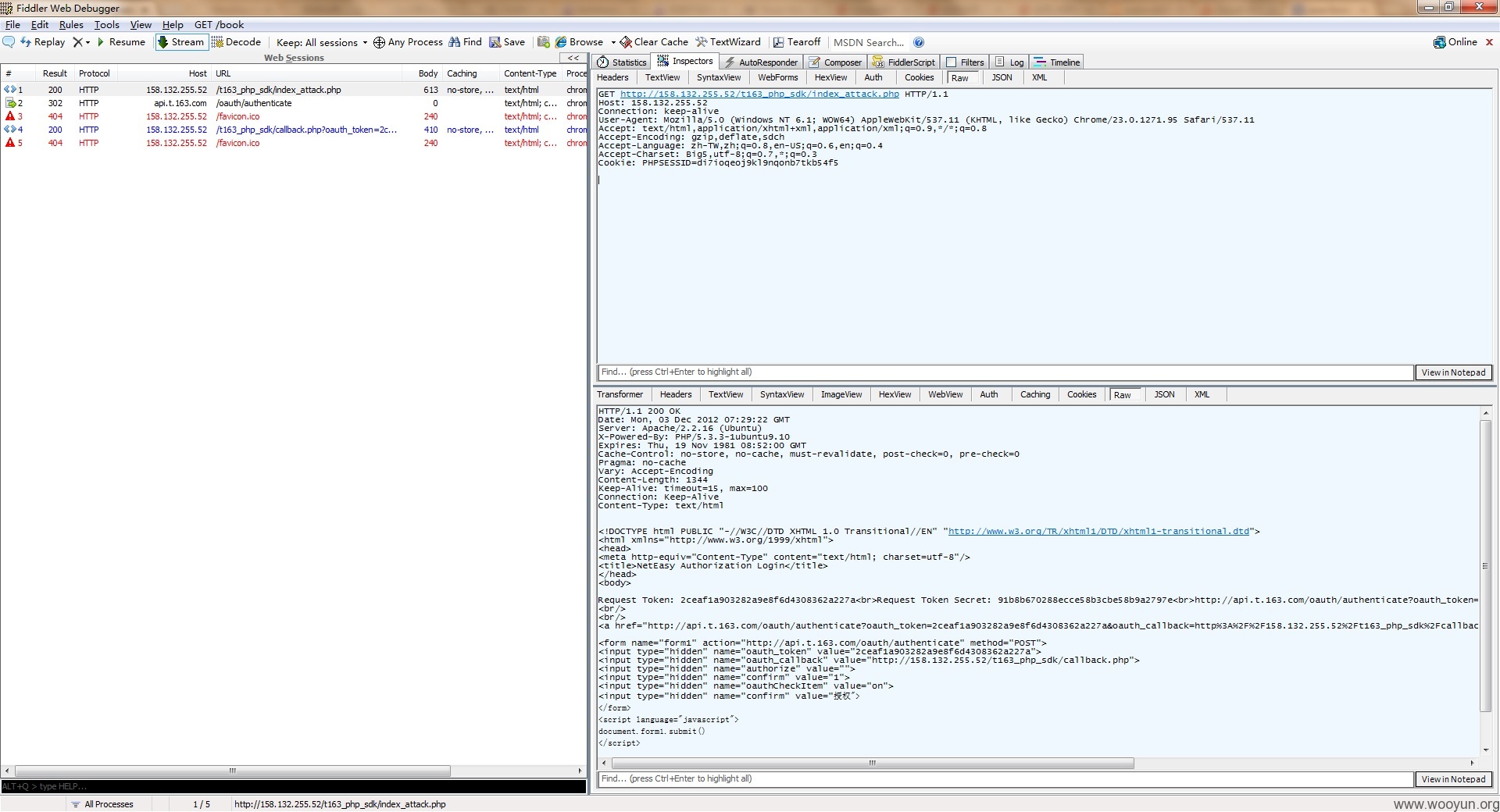Select the response ImageView tab

click(x=841, y=394)
